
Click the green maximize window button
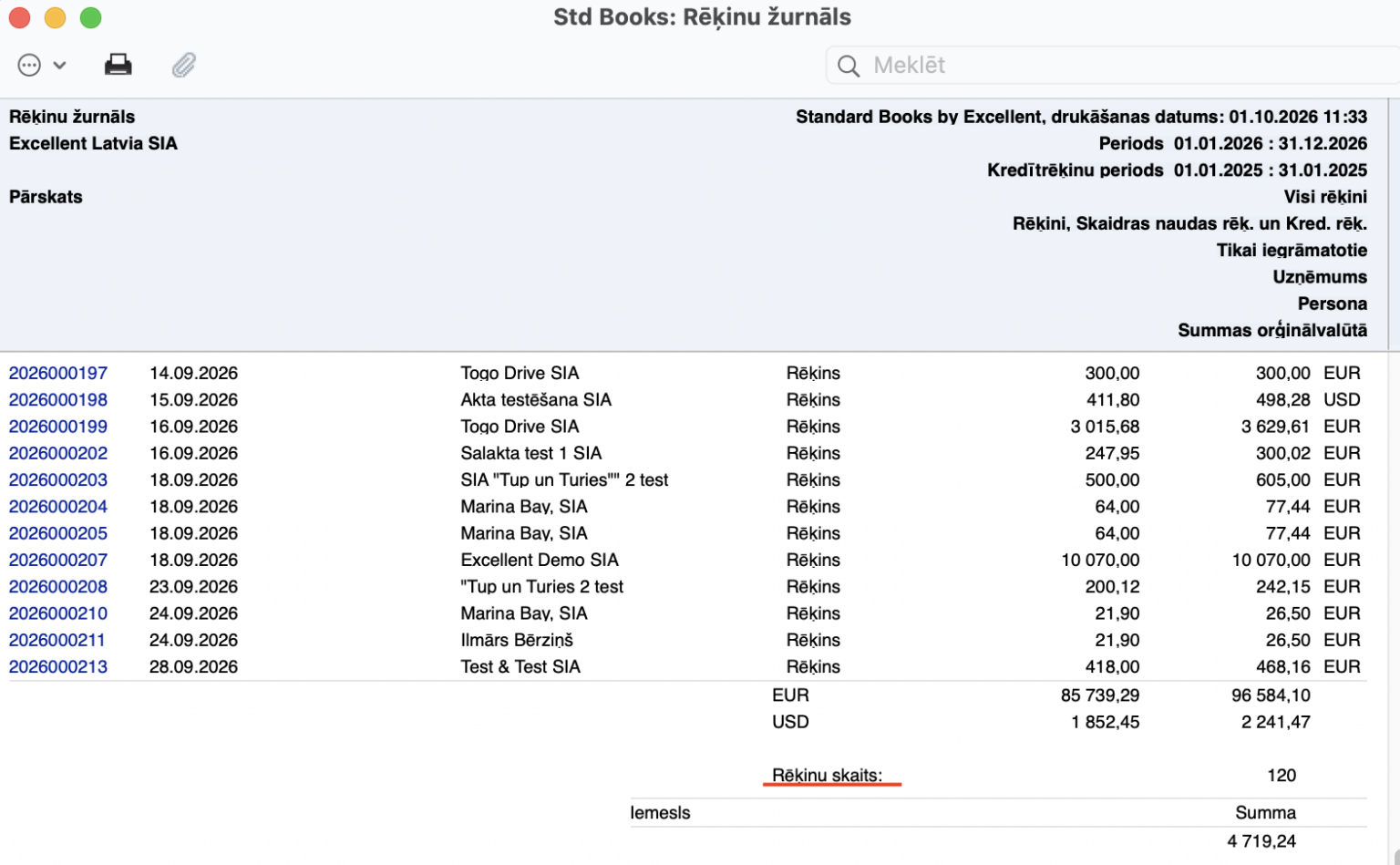[x=90, y=17]
